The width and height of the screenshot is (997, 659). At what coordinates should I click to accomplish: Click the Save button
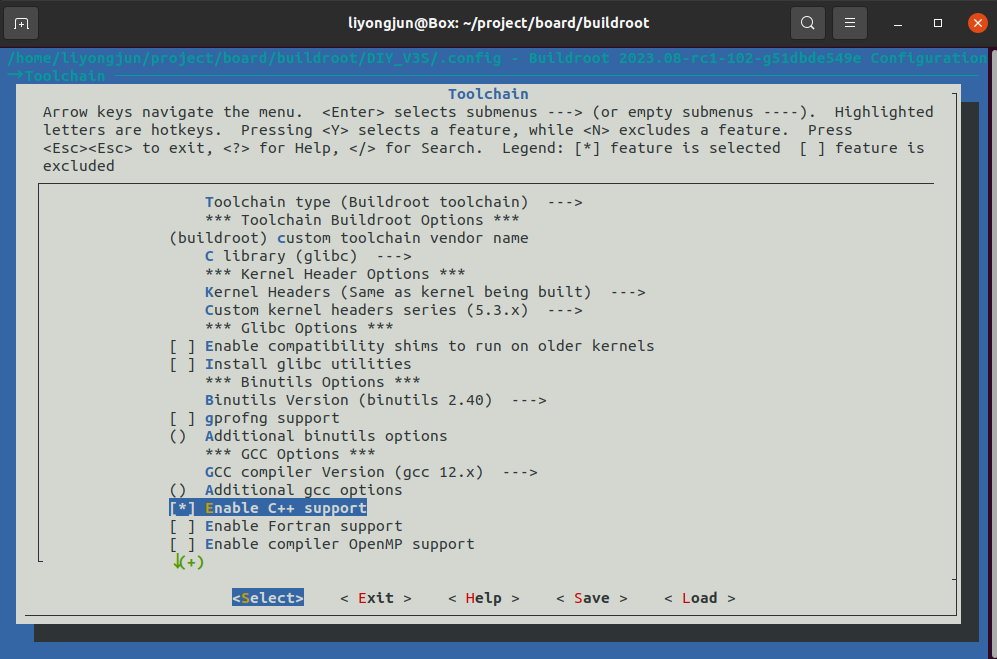pyautogui.click(x=591, y=597)
